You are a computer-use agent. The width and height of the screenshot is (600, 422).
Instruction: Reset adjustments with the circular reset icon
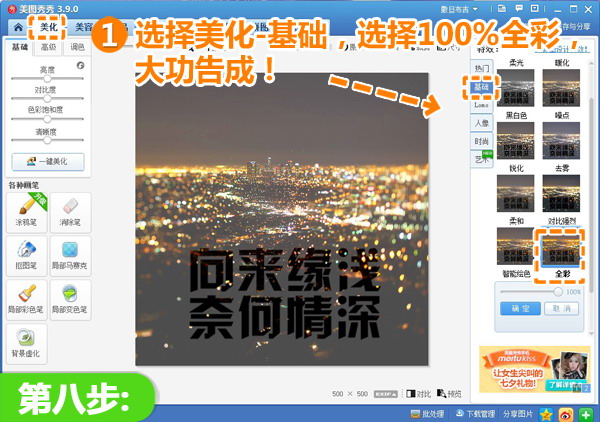[80, 65]
